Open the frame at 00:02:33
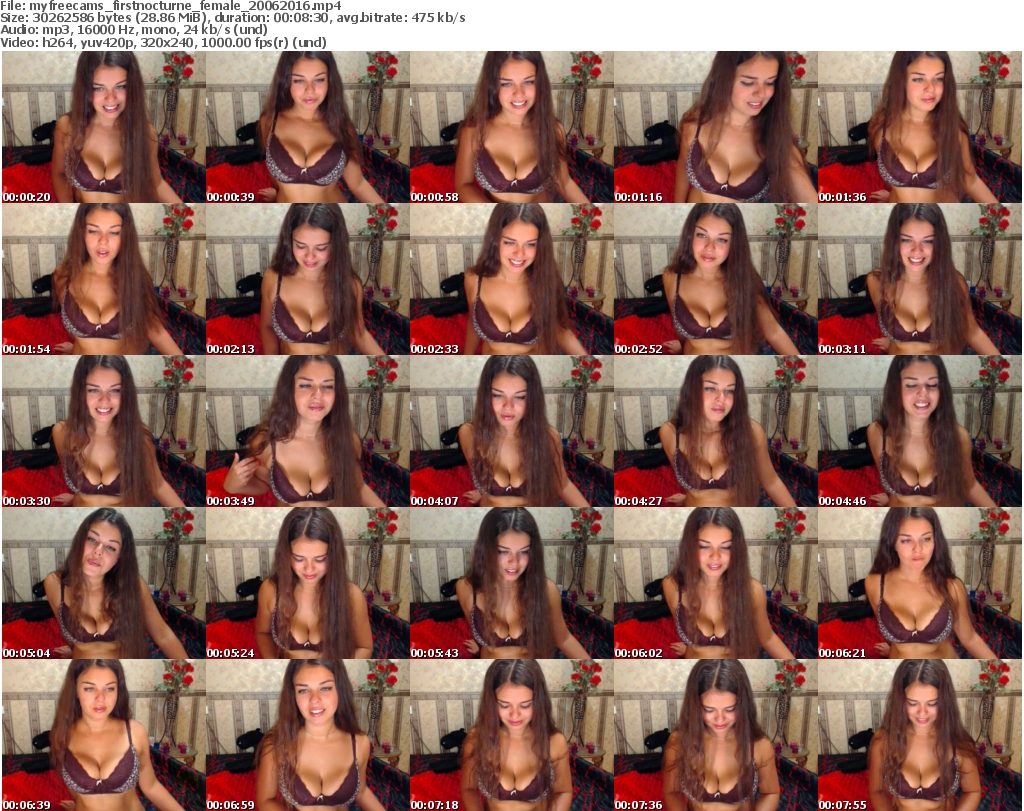This screenshot has height=811, width=1024. (x=511, y=279)
